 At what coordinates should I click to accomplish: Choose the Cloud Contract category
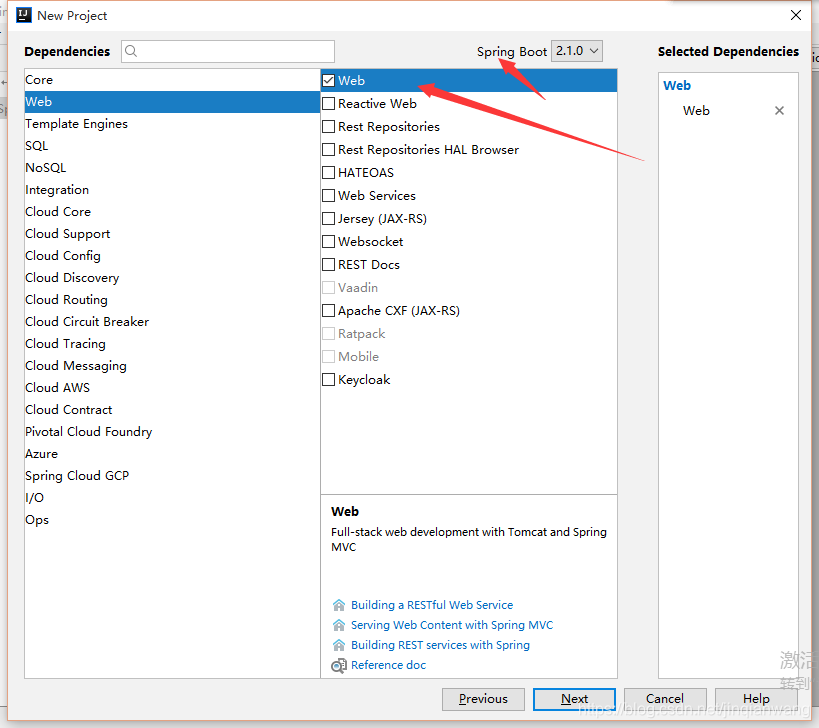[172, 409]
